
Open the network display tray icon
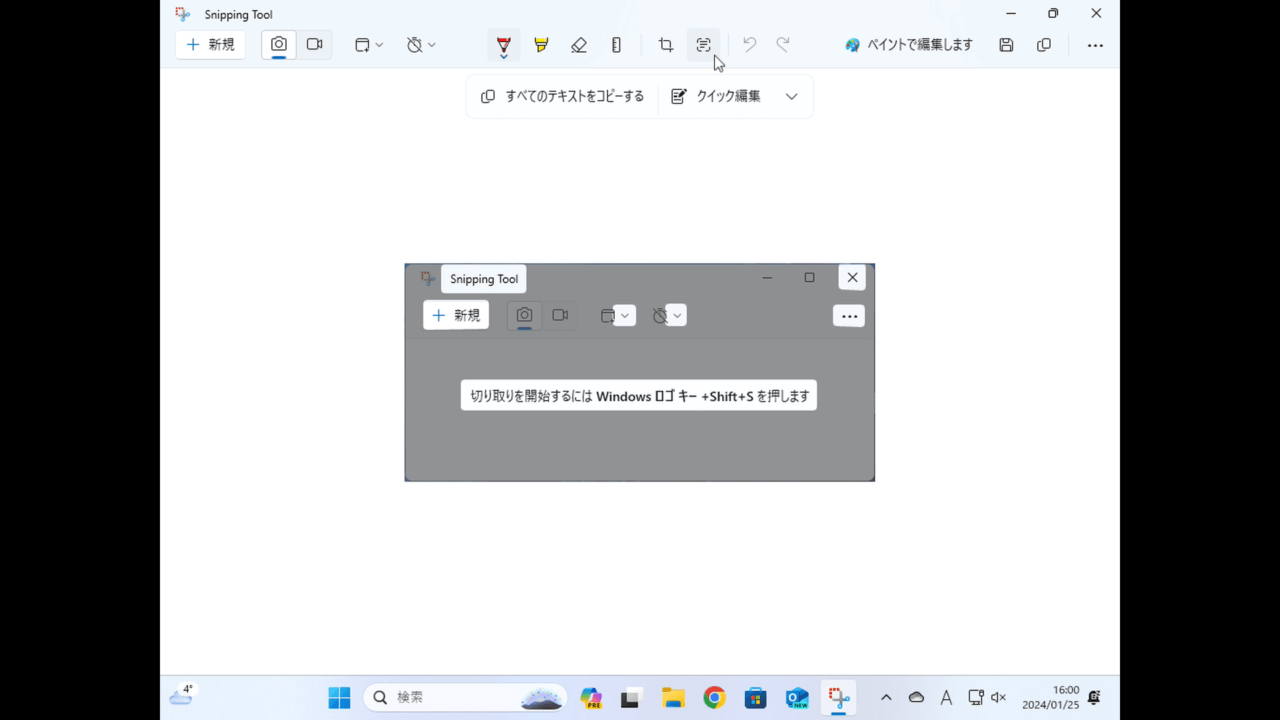tap(976, 698)
